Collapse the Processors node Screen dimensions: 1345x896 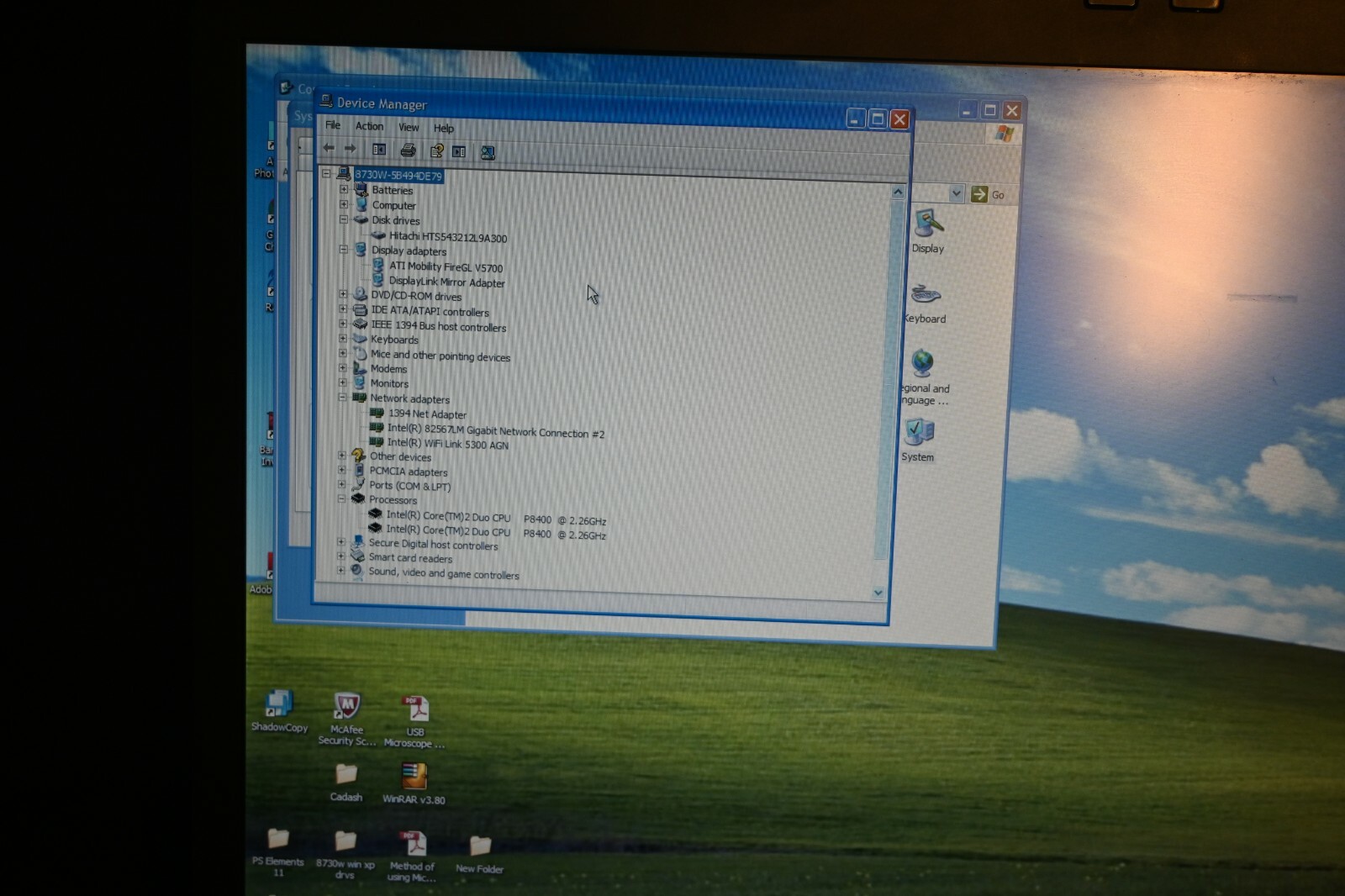point(341,498)
